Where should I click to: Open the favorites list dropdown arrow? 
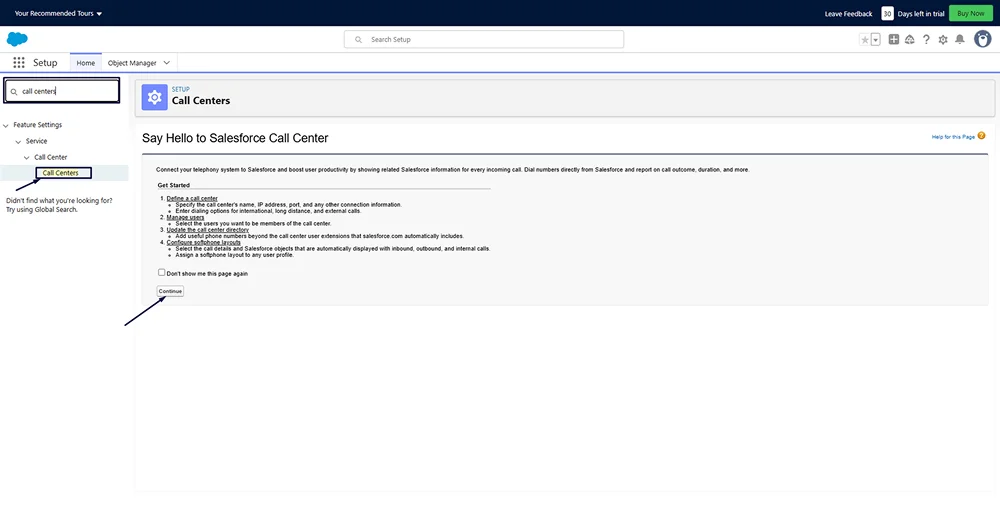tap(876, 40)
